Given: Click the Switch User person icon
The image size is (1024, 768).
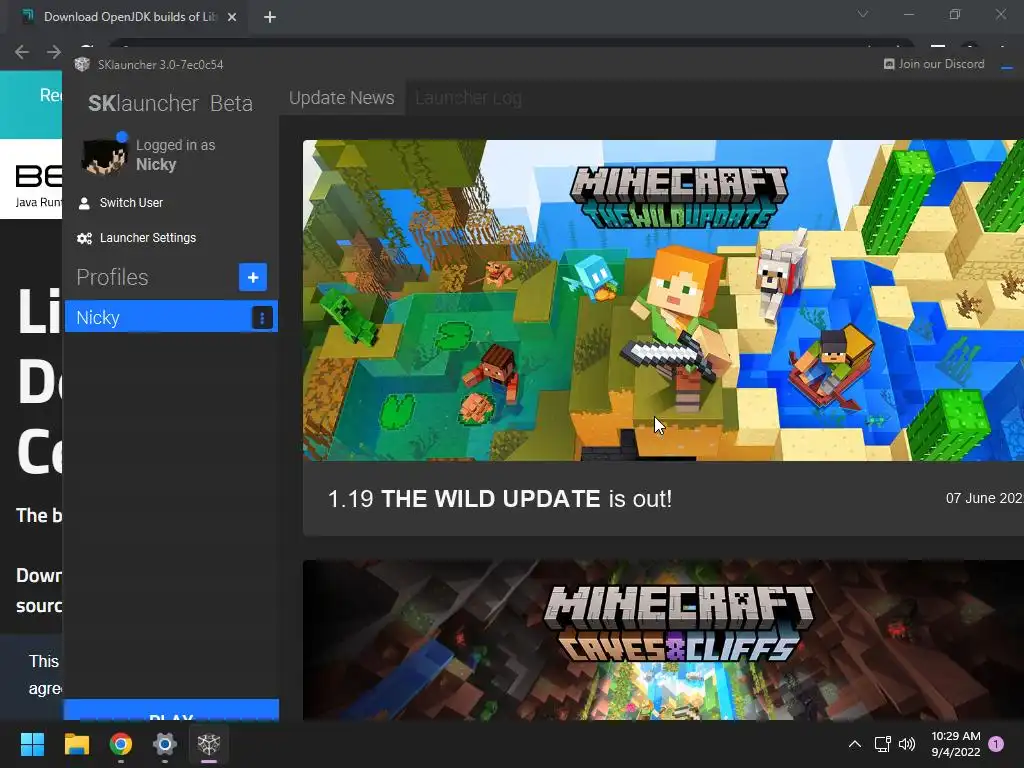Looking at the screenshot, I should coord(84,203).
